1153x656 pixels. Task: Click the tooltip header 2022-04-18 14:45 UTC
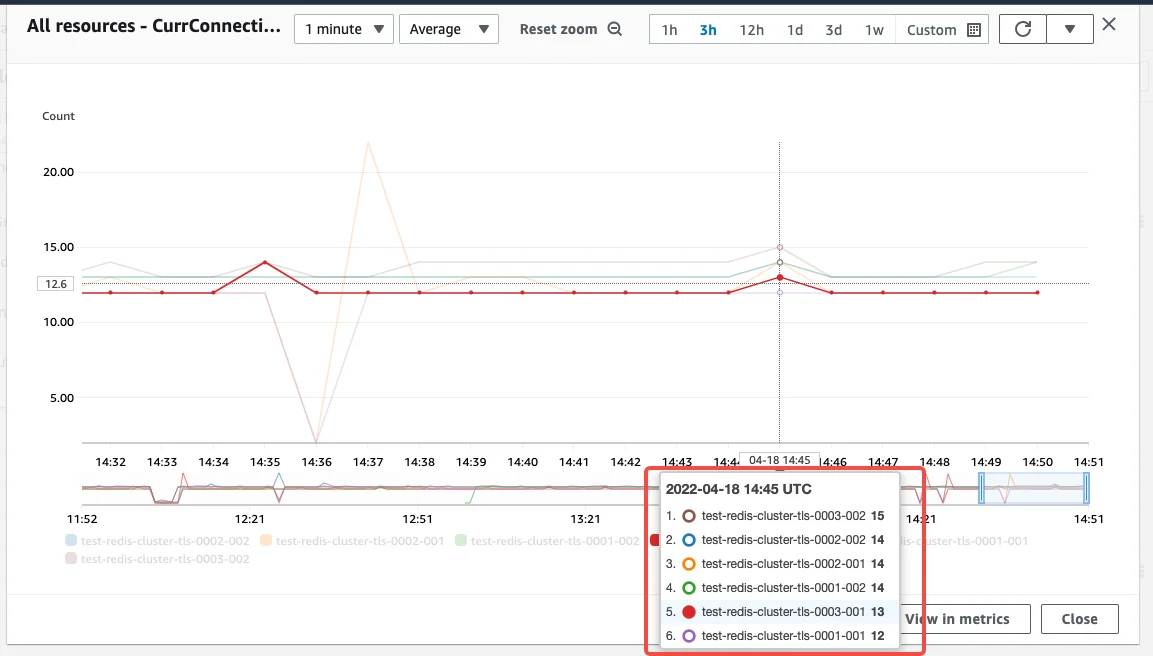738,489
